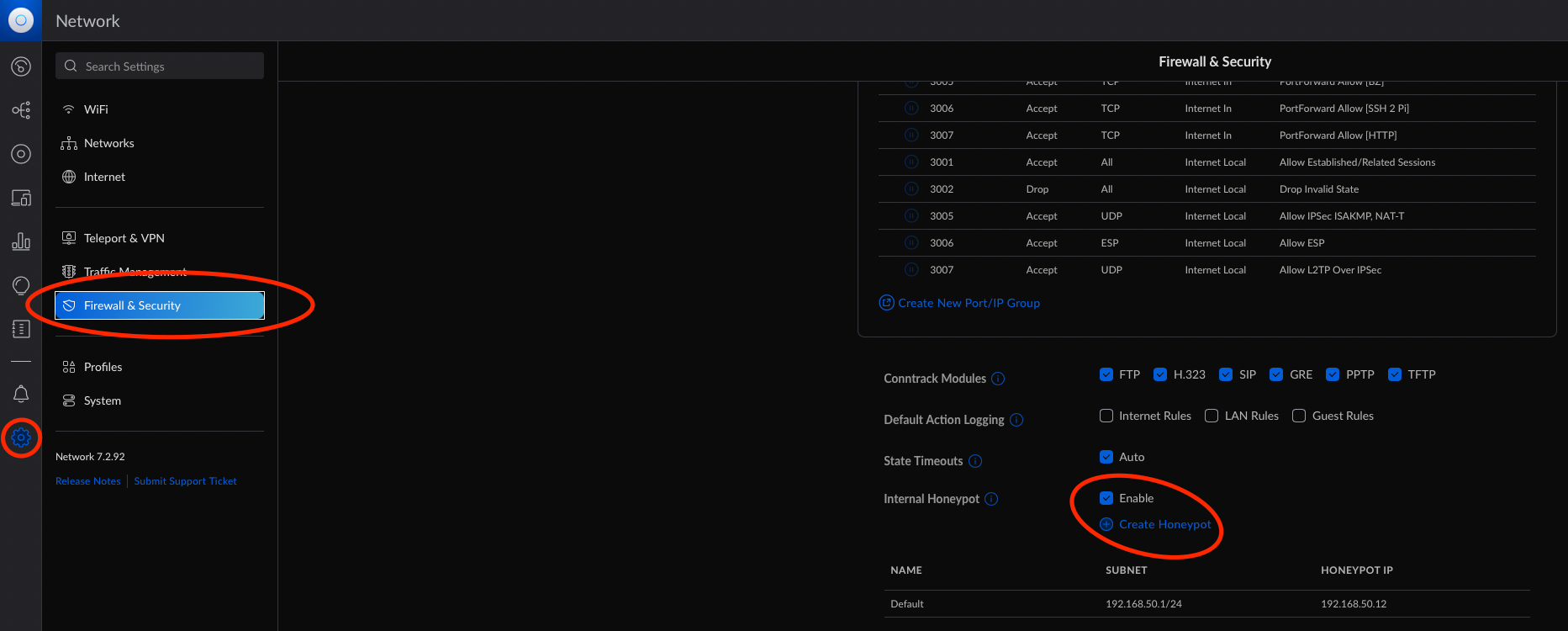The height and width of the screenshot is (631, 1568).
Task: Click the insights lightbulb icon
Action: 21,285
